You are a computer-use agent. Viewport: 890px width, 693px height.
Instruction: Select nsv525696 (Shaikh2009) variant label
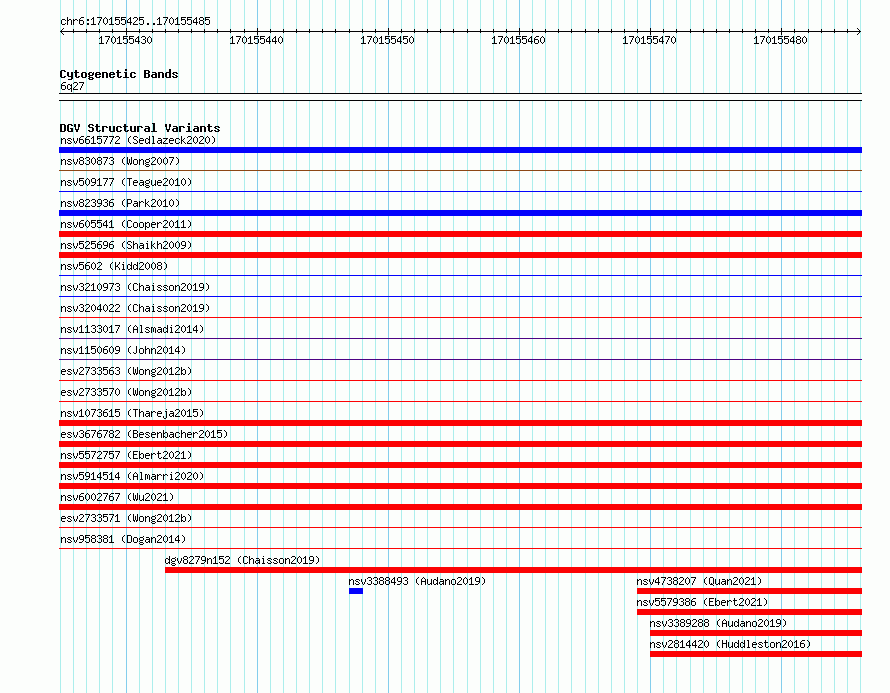(x=126, y=245)
